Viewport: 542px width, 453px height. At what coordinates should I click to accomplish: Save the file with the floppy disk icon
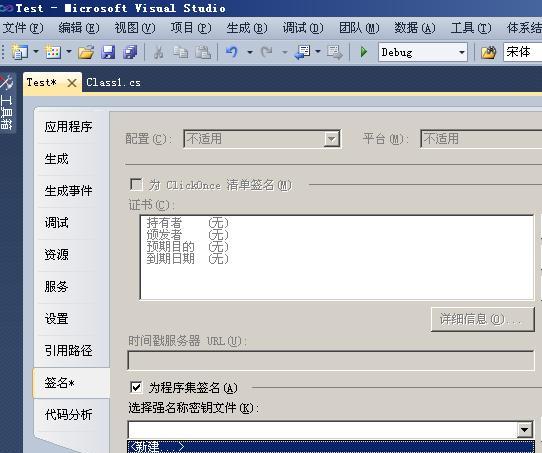pyautogui.click(x=108, y=52)
